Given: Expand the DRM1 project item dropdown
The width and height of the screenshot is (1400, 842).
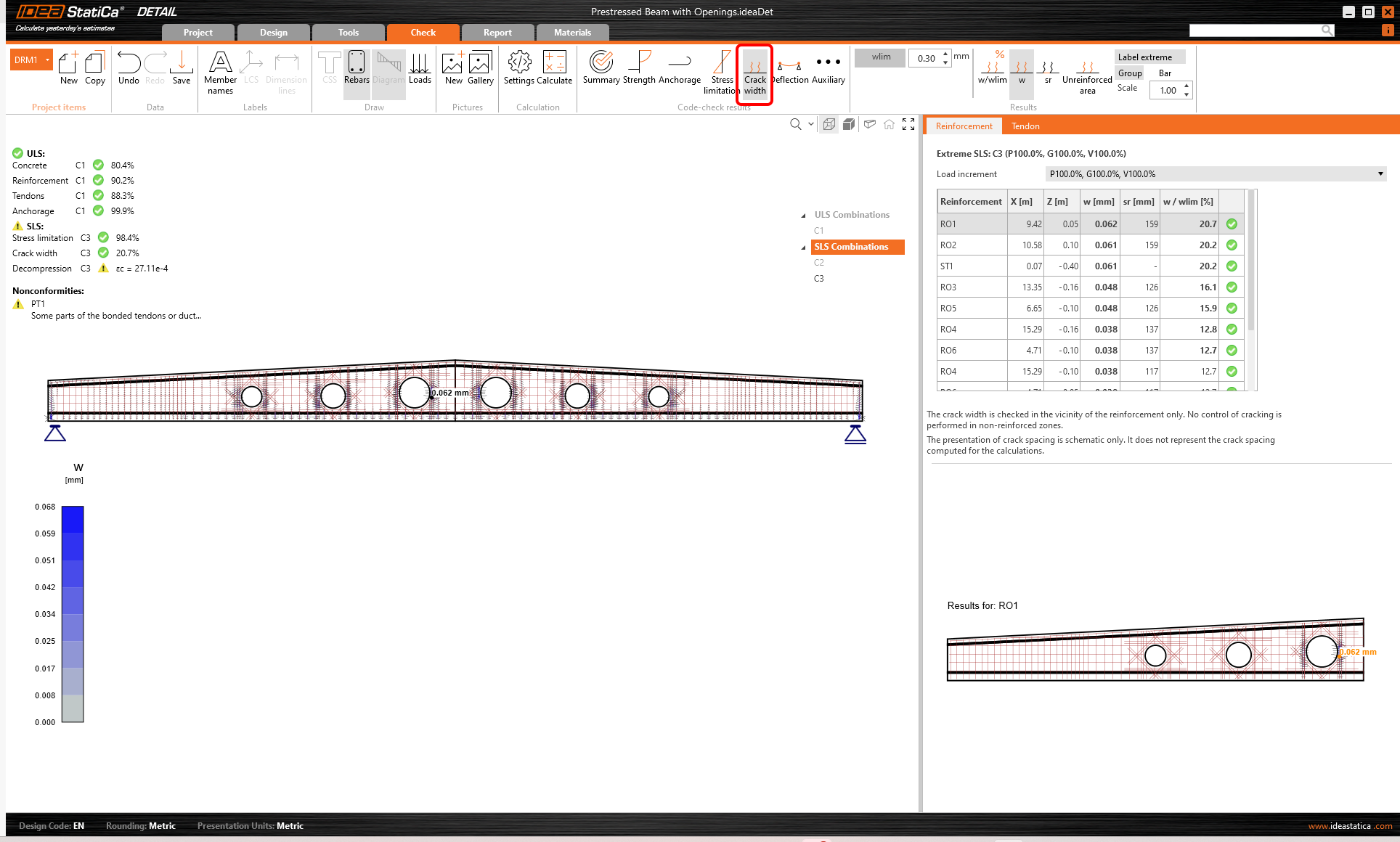Looking at the screenshot, I should 48,60.
